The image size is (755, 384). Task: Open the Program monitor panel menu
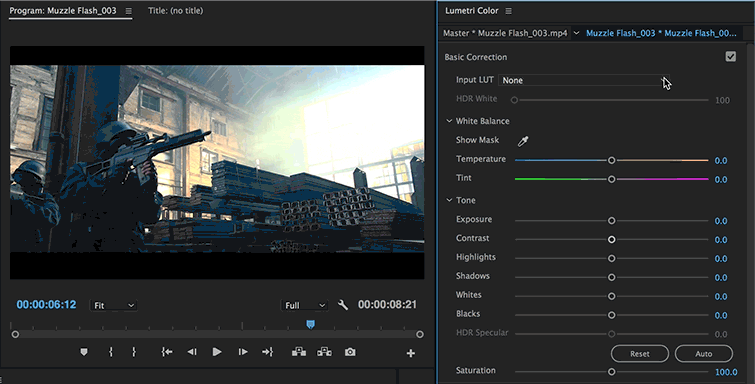pos(129,11)
